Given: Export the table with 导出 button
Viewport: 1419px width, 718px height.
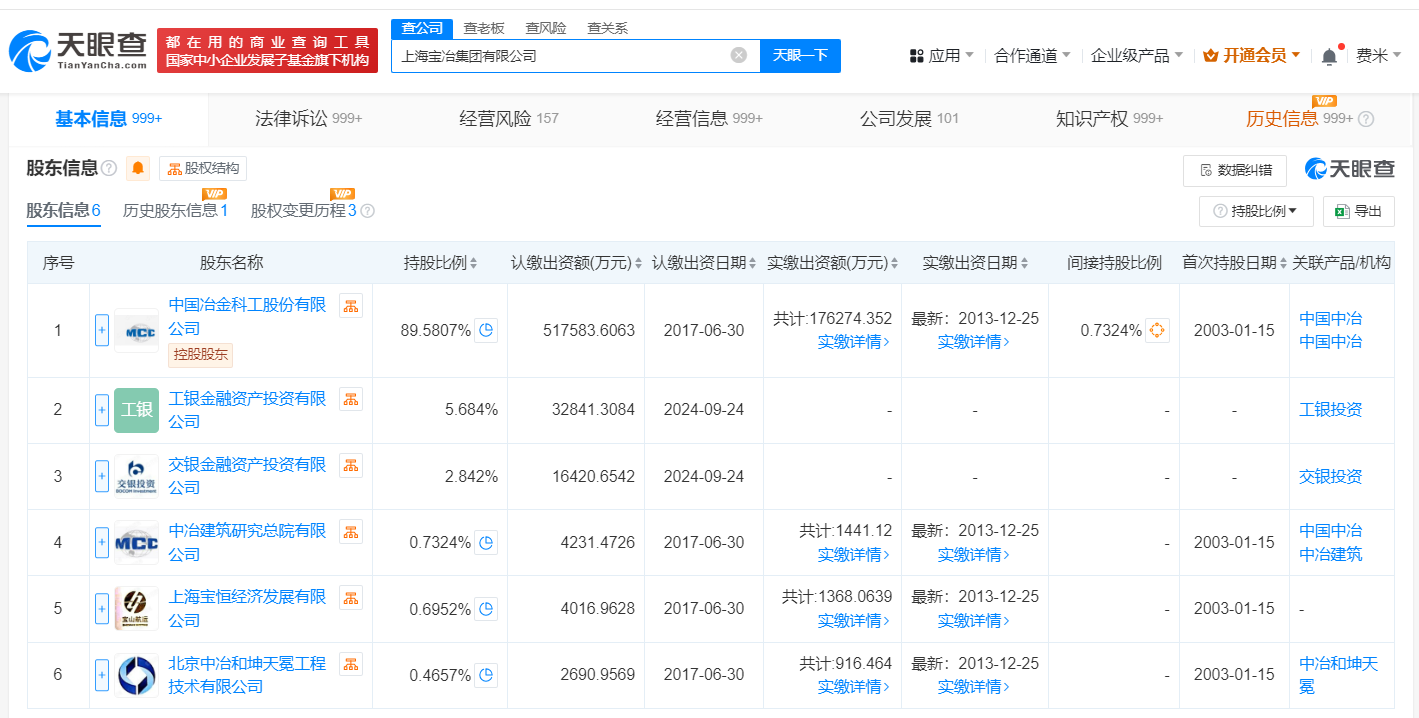Looking at the screenshot, I should (1358, 211).
